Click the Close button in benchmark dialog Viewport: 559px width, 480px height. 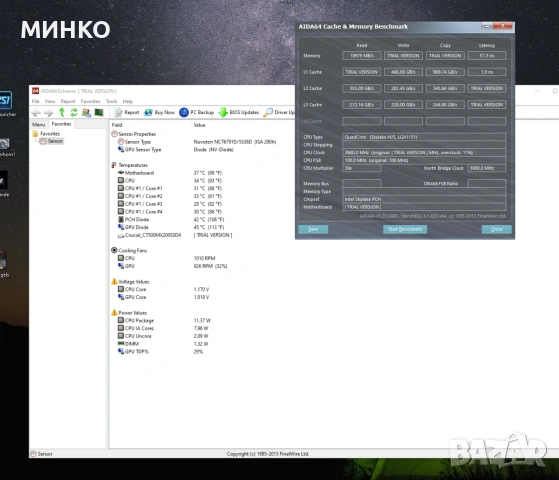[x=497, y=229]
